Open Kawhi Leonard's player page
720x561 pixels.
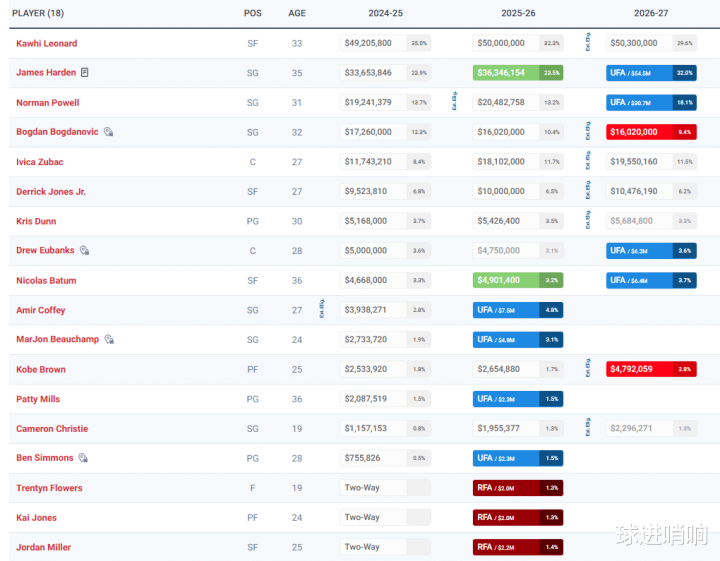coord(46,43)
